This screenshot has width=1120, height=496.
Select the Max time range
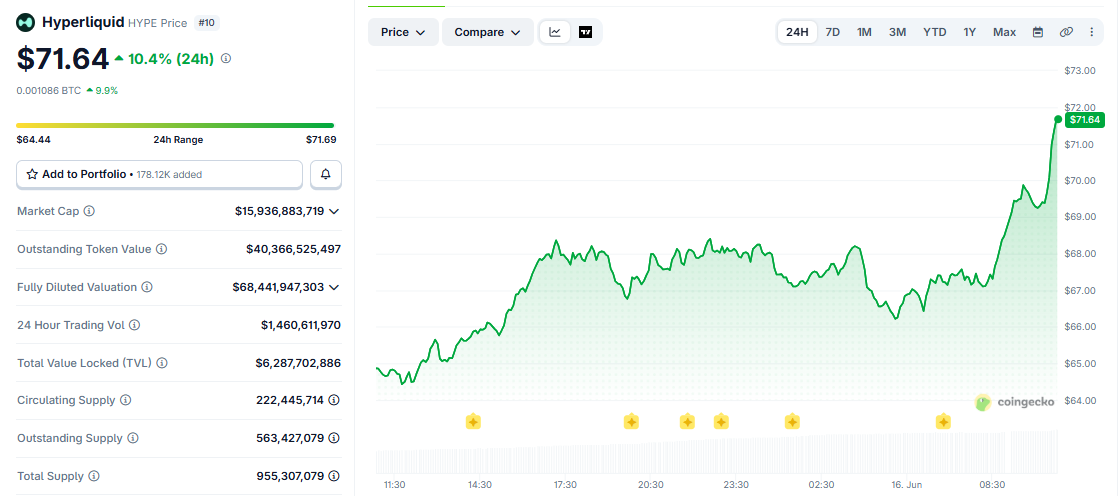point(1004,32)
